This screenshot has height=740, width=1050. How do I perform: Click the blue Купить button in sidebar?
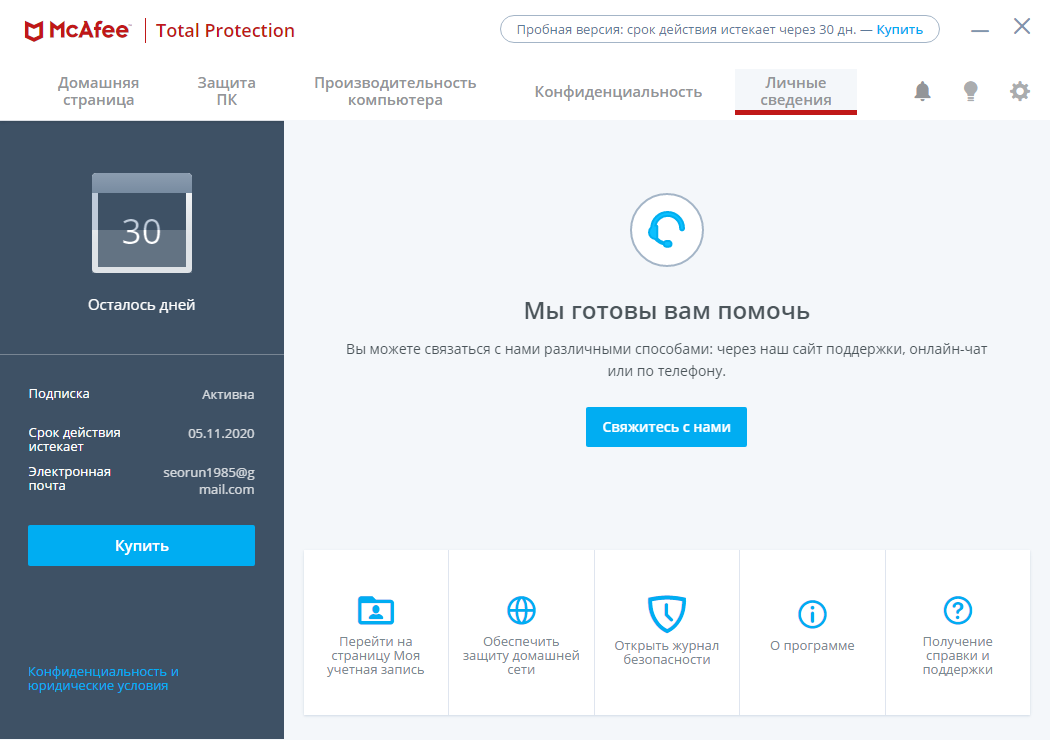[x=141, y=545]
